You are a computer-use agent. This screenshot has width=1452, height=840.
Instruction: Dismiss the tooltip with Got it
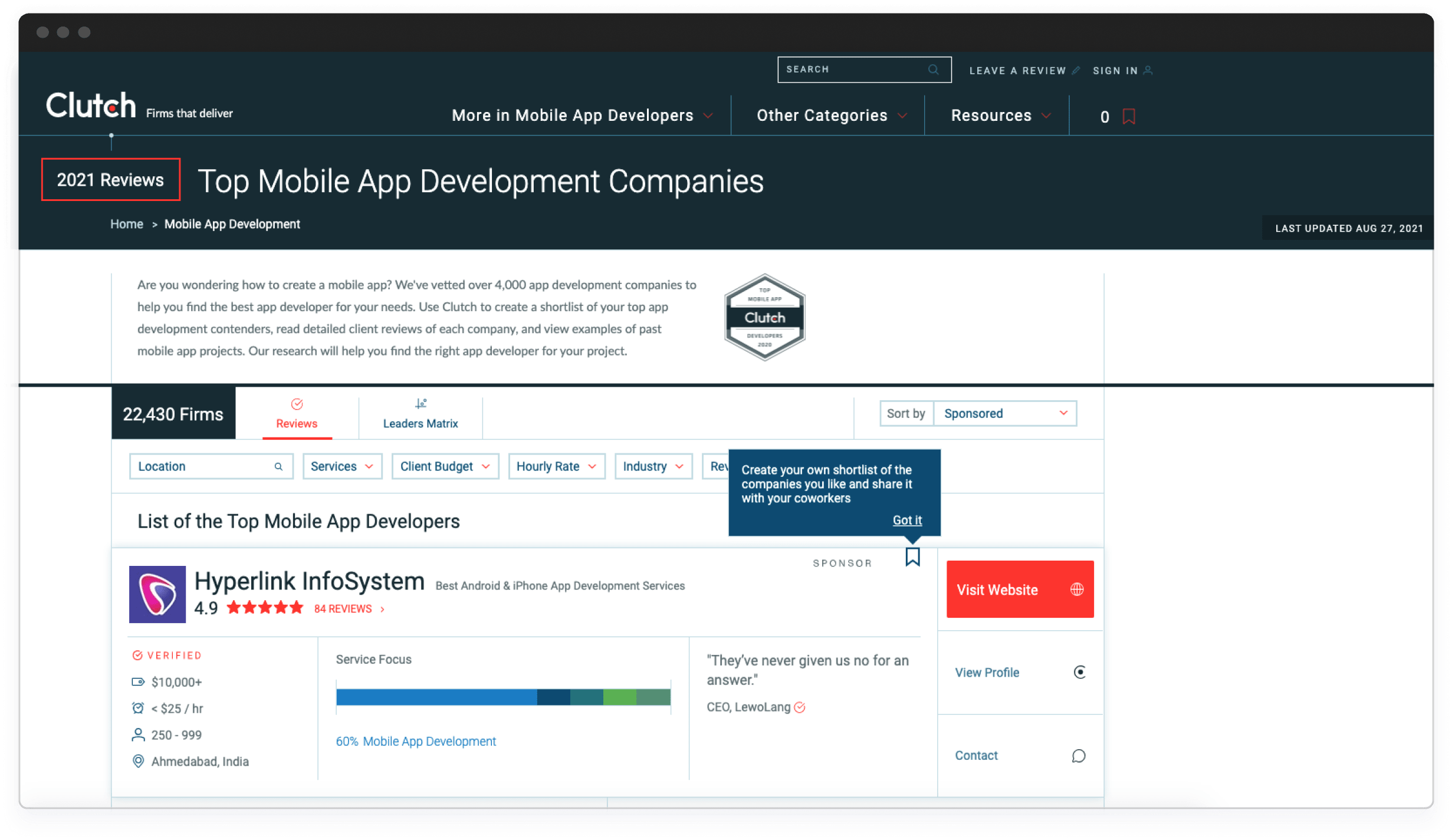click(x=906, y=520)
